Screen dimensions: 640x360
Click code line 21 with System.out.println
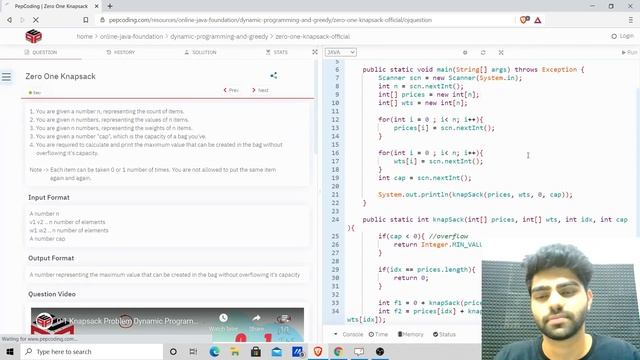[475, 195]
